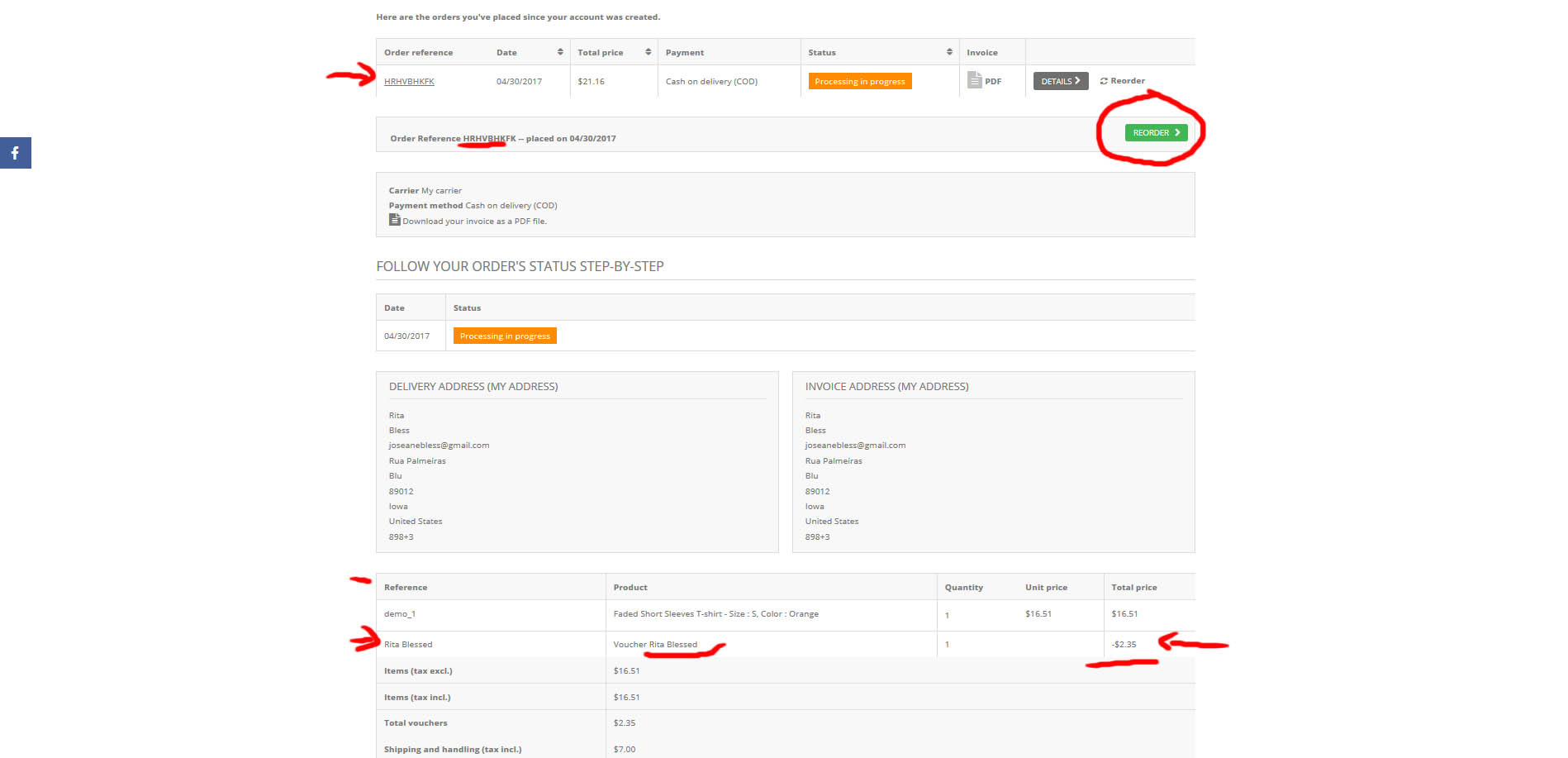Click the invoice file icon beside Download text

[x=395, y=220]
